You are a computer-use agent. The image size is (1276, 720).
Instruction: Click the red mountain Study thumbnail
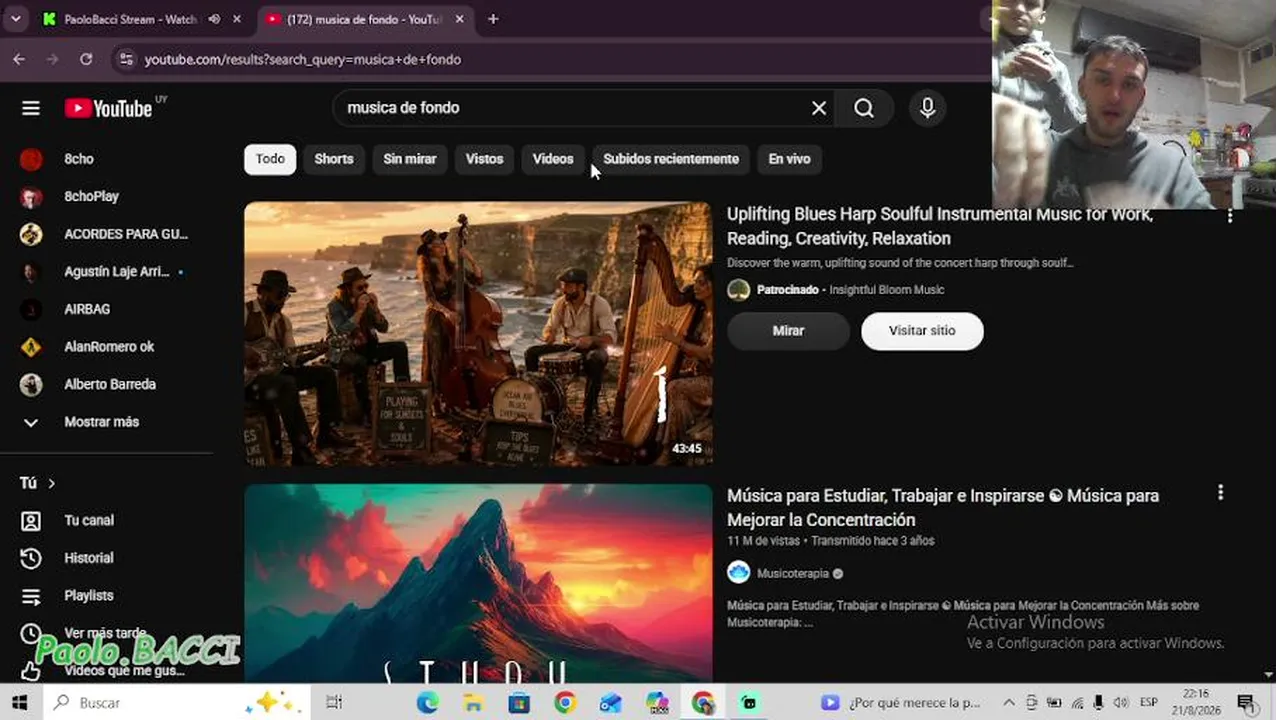478,583
